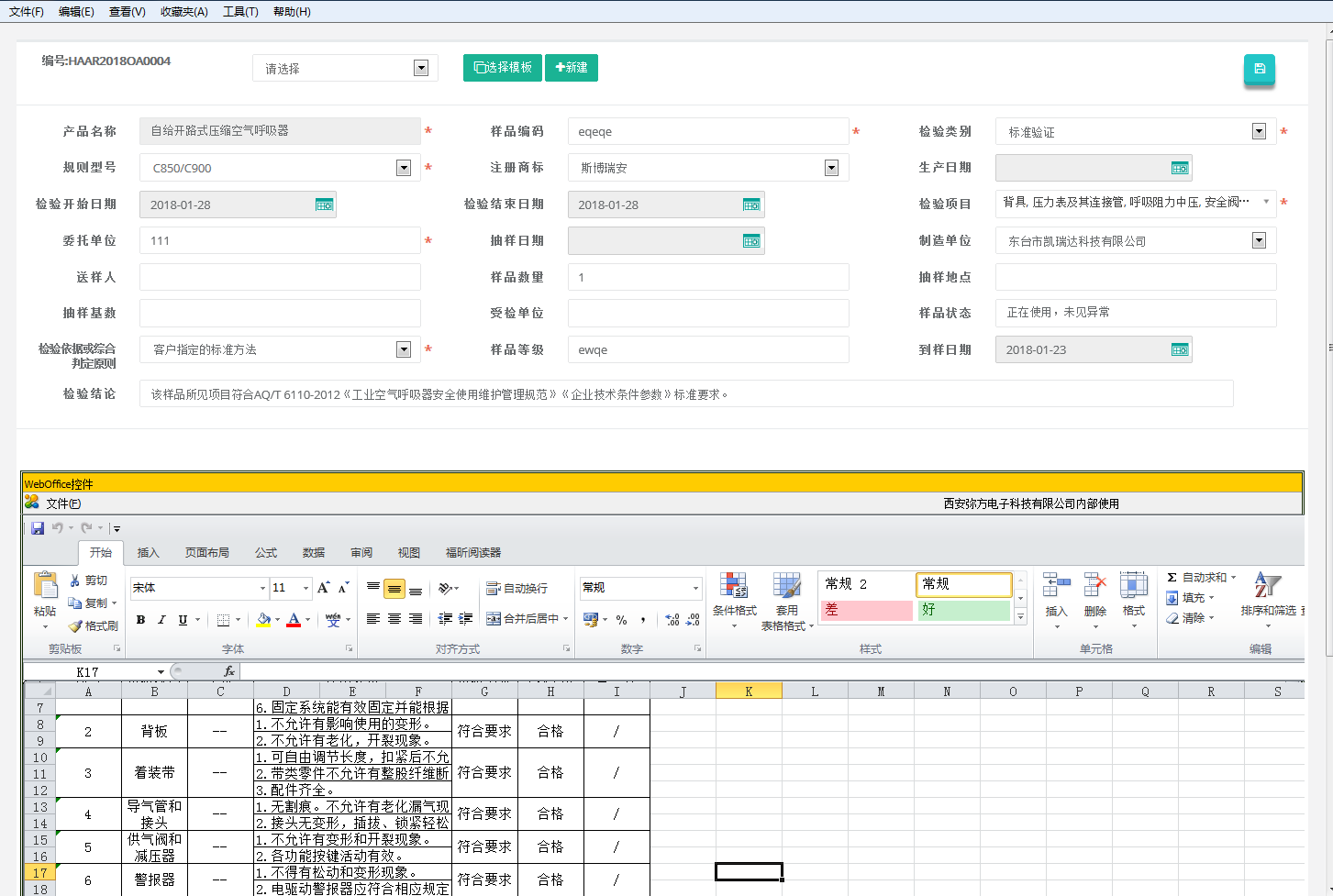
Task: Click the 送样人 input field
Action: 280,277
